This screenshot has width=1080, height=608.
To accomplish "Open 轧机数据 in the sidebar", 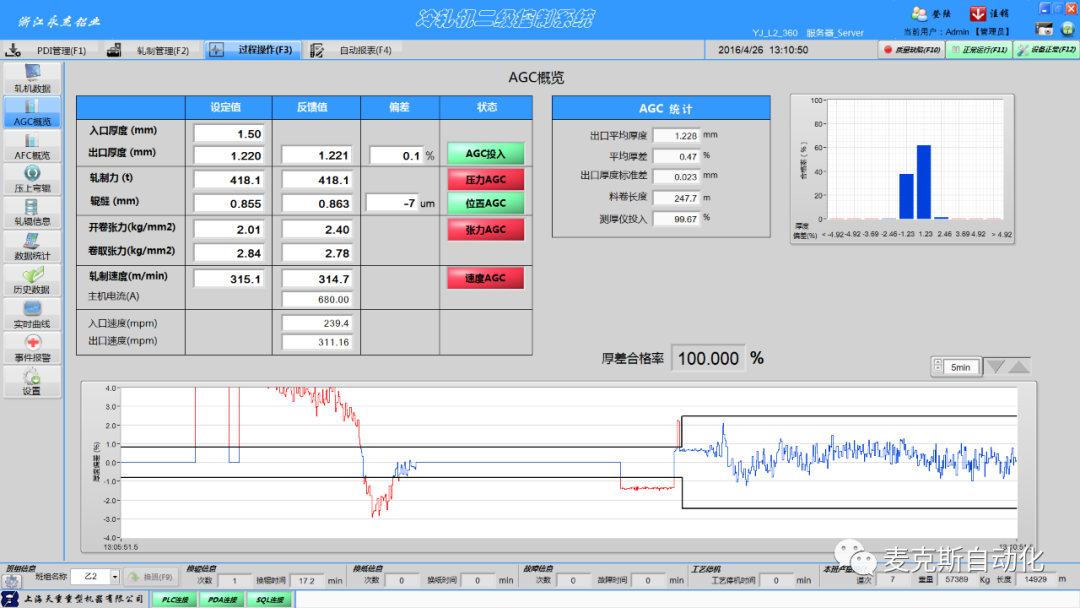I will (32, 79).
